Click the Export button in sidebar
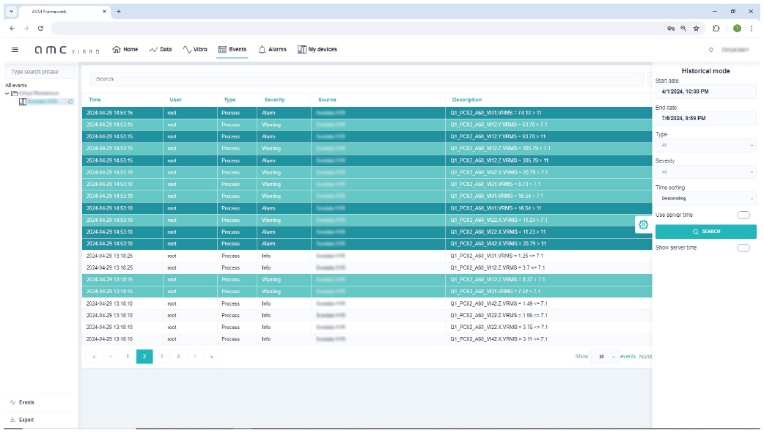The image size is (764, 433). [x=25, y=420]
